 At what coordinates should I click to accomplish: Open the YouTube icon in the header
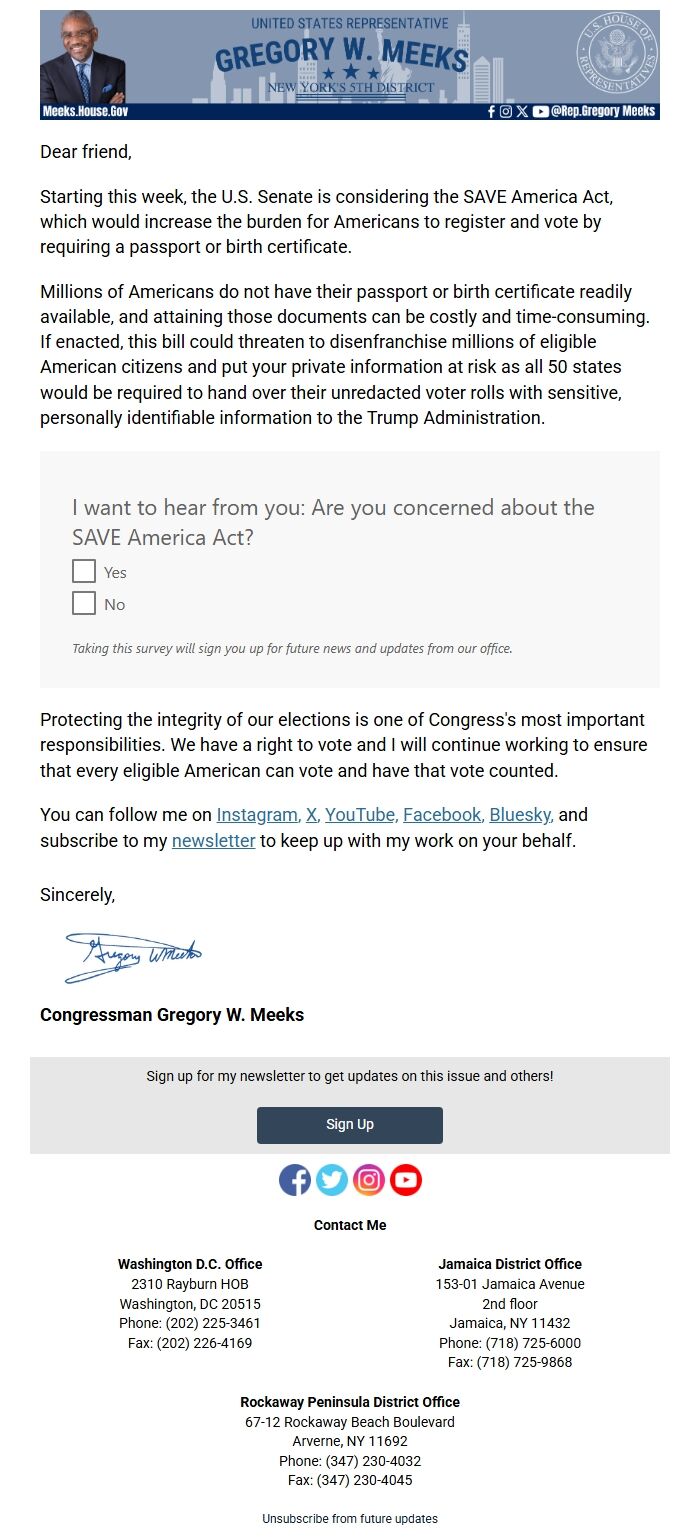click(540, 112)
